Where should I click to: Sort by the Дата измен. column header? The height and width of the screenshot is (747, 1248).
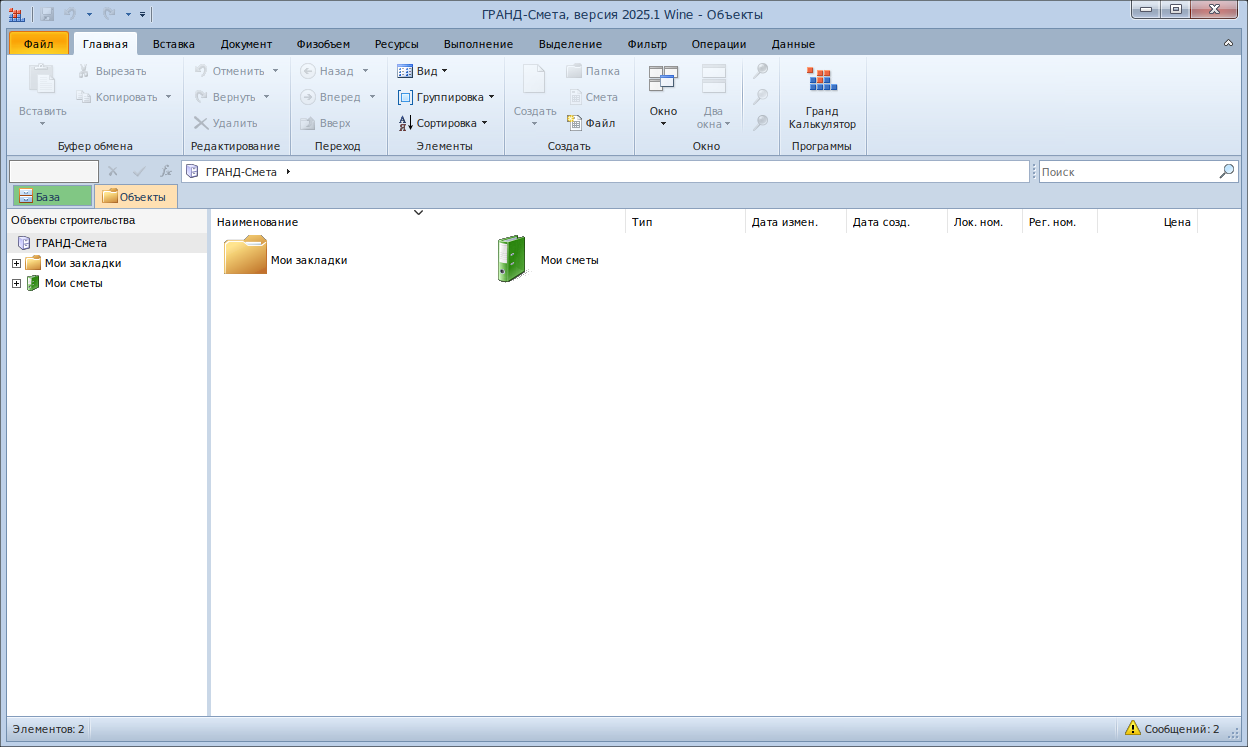796,222
